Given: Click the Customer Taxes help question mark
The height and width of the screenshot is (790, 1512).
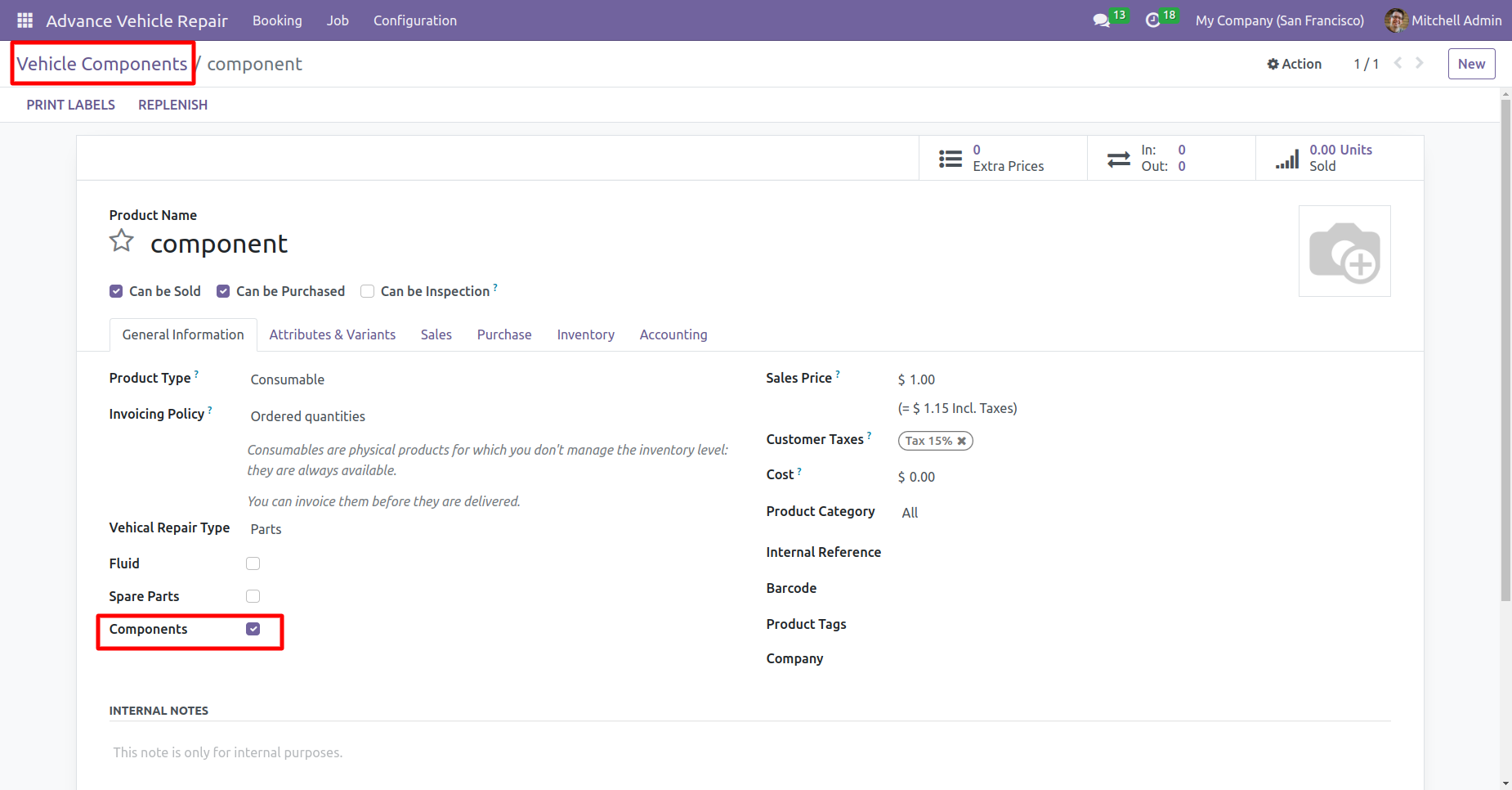Looking at the screenshot, I should coord(870,435).
